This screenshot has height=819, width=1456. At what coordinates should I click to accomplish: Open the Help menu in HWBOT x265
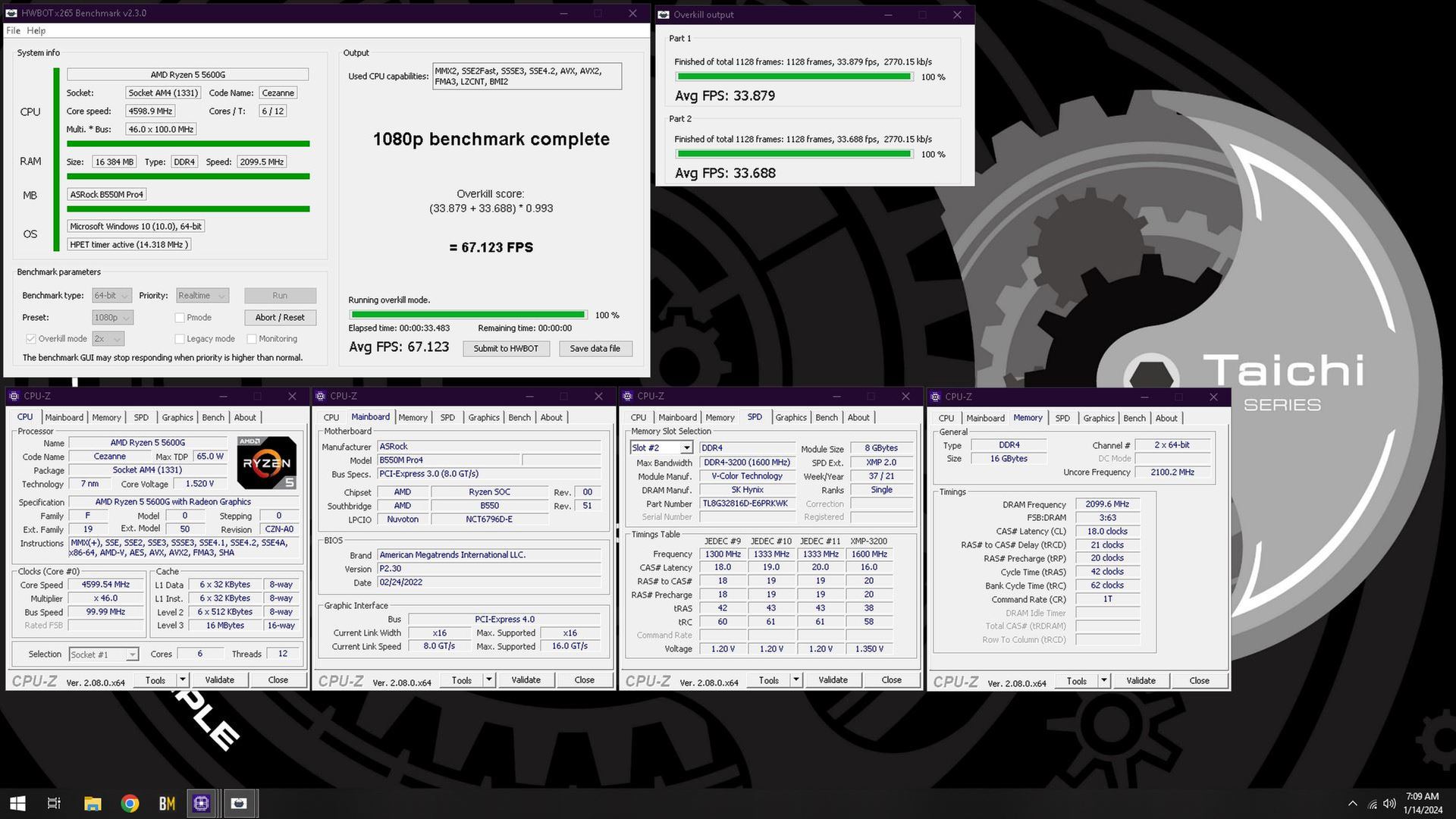click(36, 31)
